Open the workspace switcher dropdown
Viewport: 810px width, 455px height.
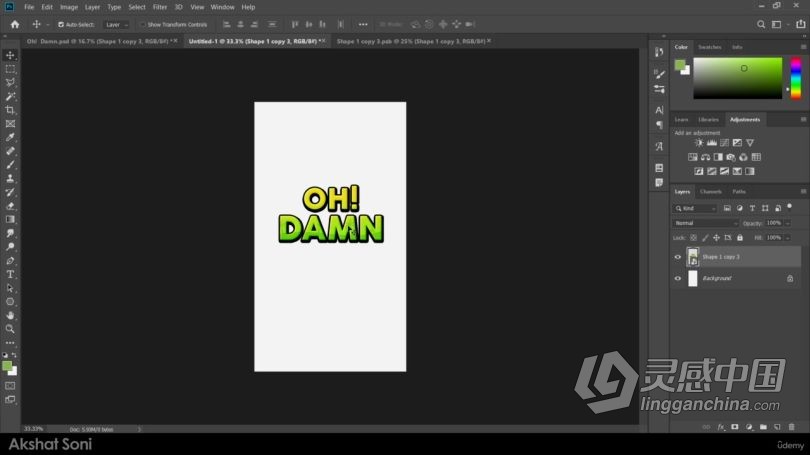coord(778,24)
